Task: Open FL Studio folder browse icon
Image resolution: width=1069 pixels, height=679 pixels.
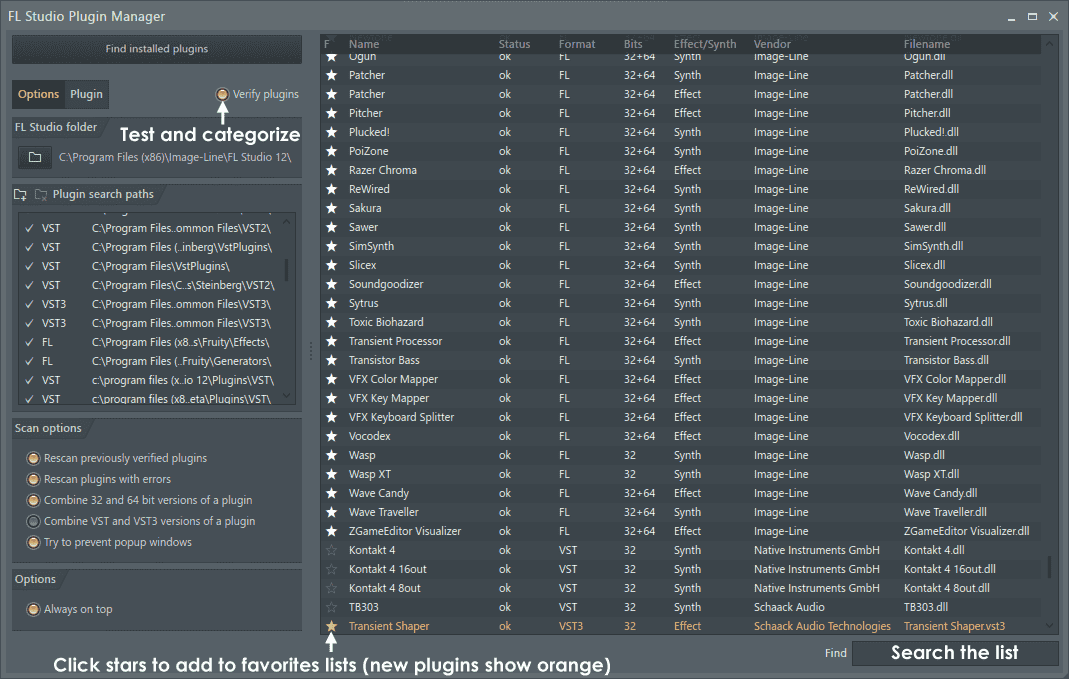Action: [35, 157]
